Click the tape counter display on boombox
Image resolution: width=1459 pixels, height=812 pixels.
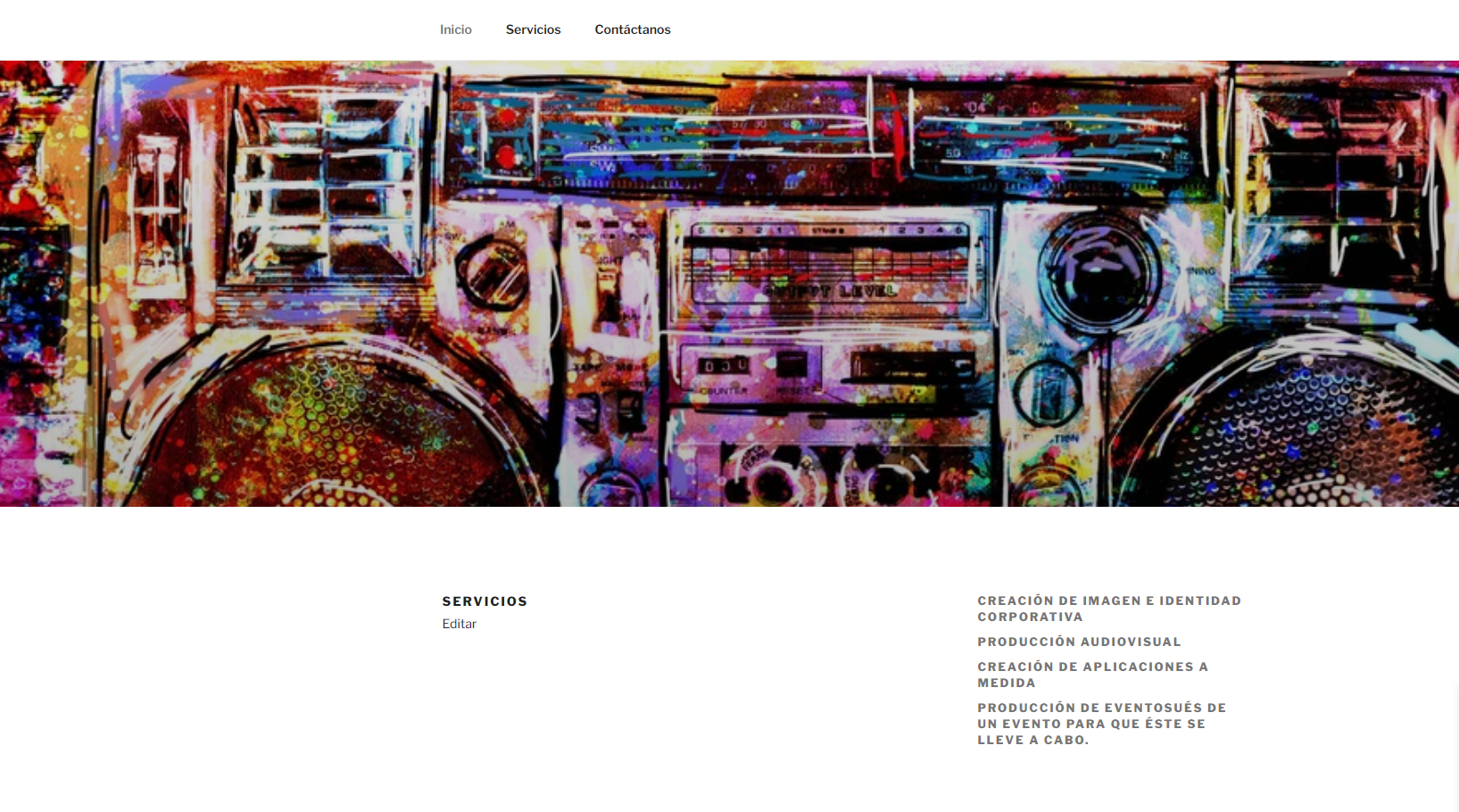click(724, 365)
